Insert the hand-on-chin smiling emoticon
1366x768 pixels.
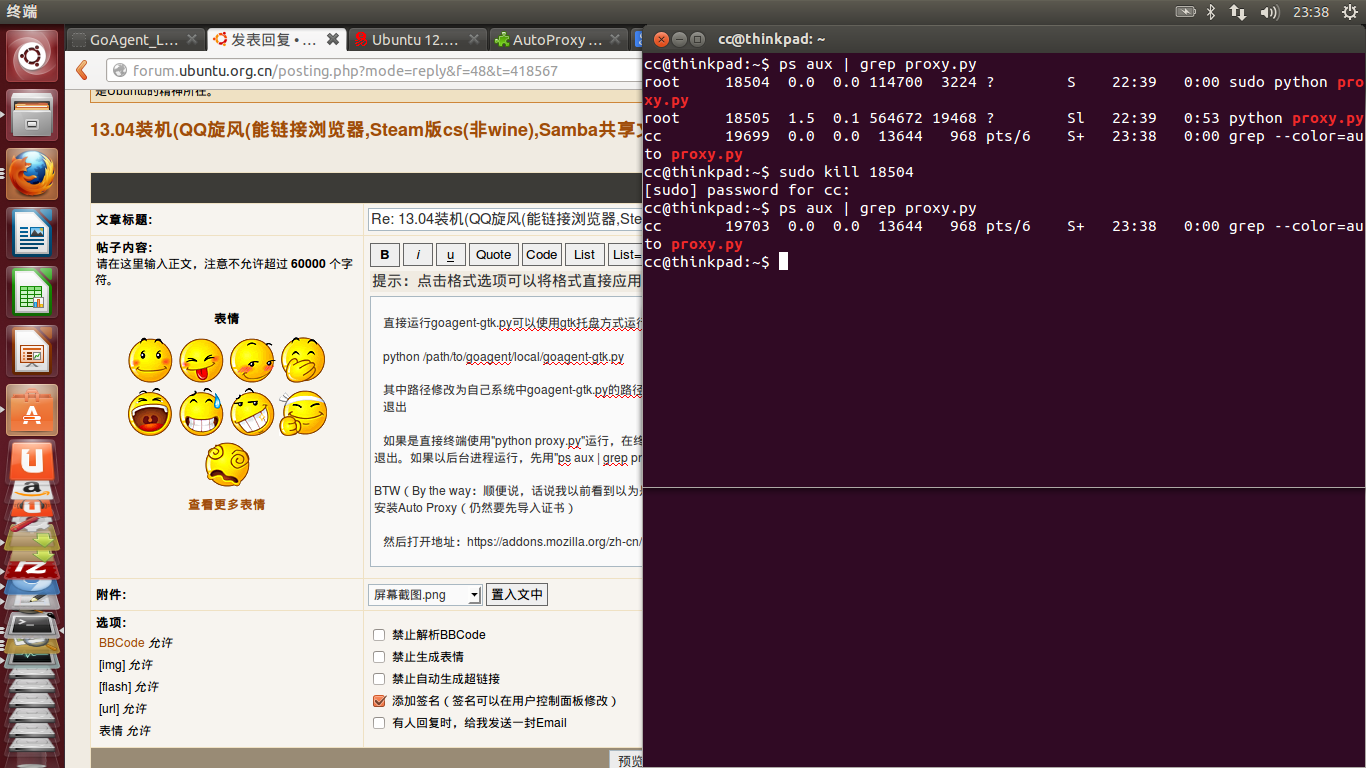303,412
